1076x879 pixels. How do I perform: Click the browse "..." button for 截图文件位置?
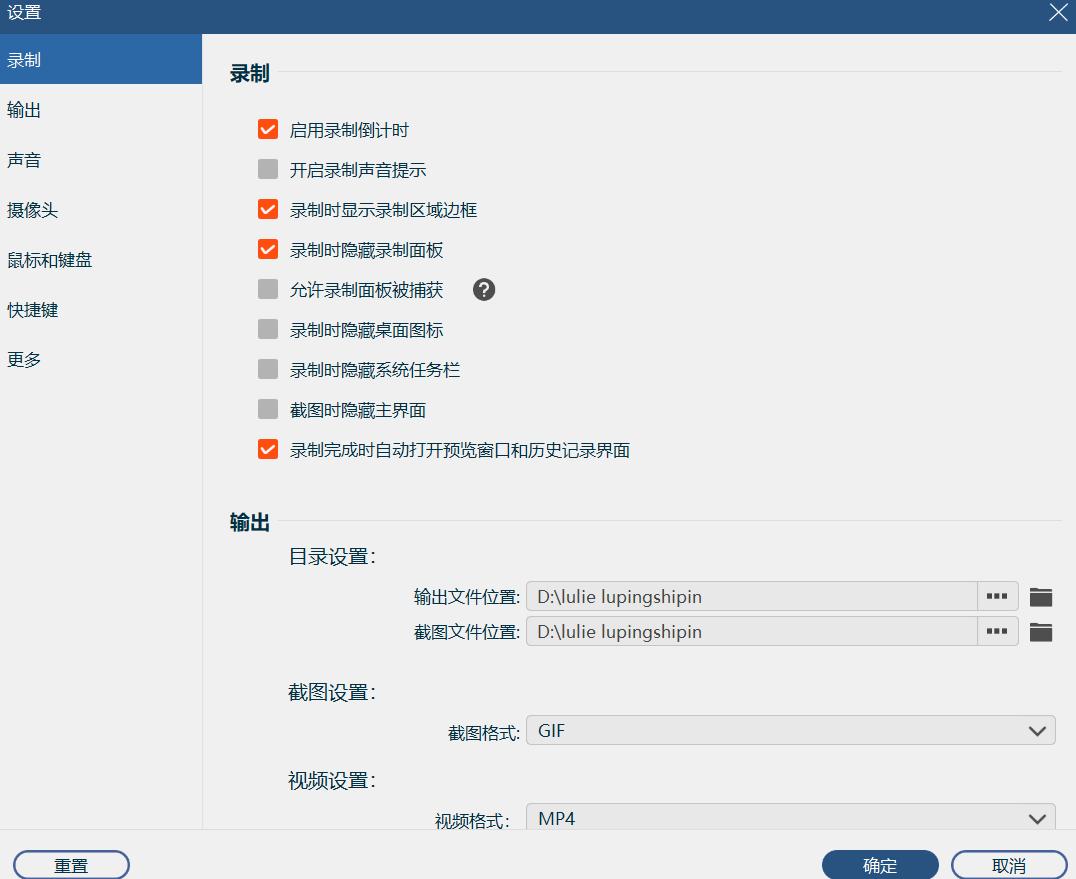tap(997, 631)
